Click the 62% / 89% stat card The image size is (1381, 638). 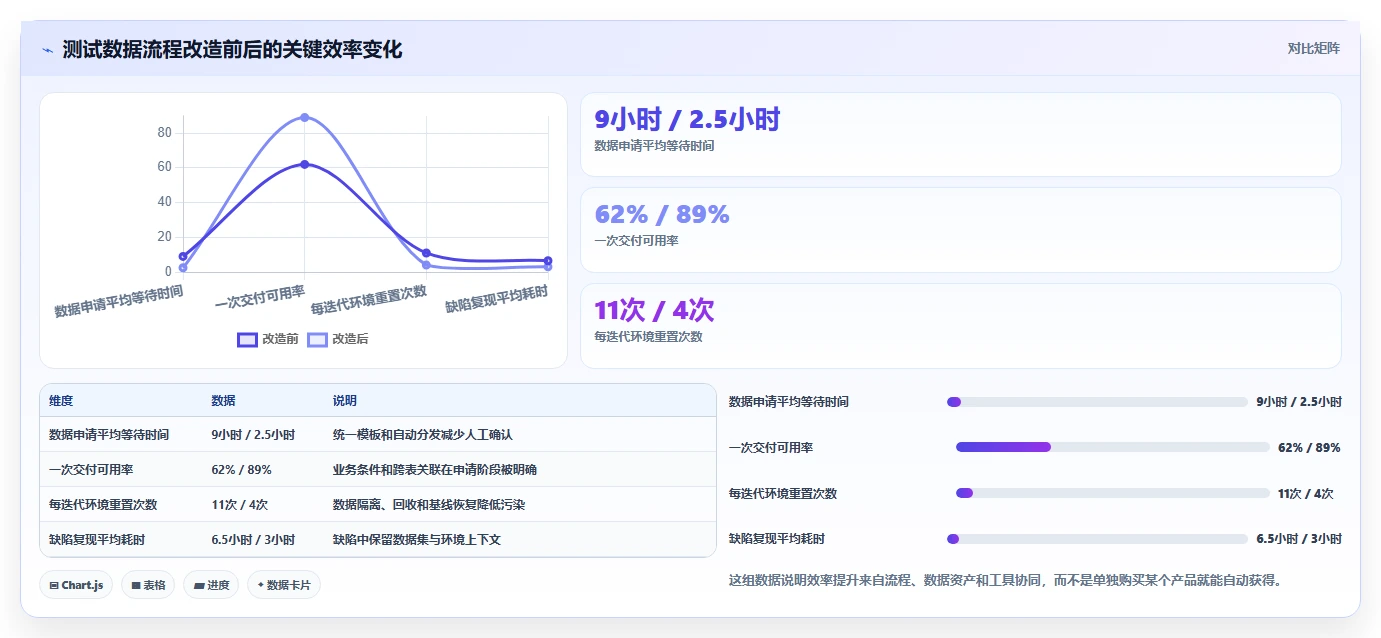(960, 230)
